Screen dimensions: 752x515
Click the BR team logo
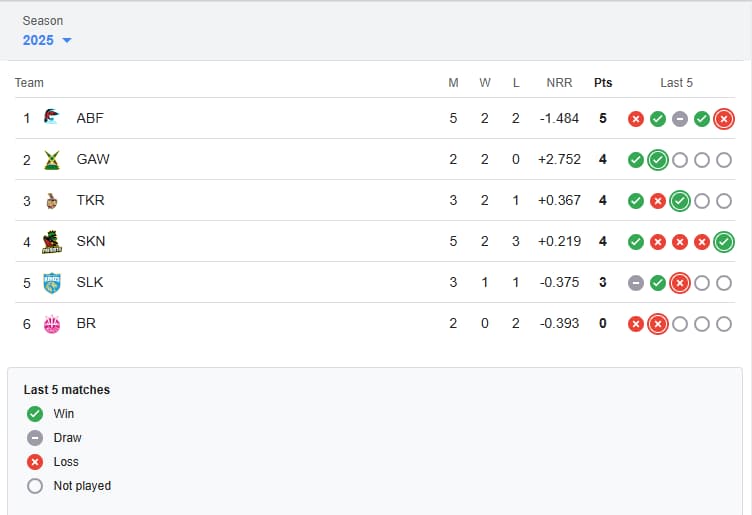coord(52,324)
